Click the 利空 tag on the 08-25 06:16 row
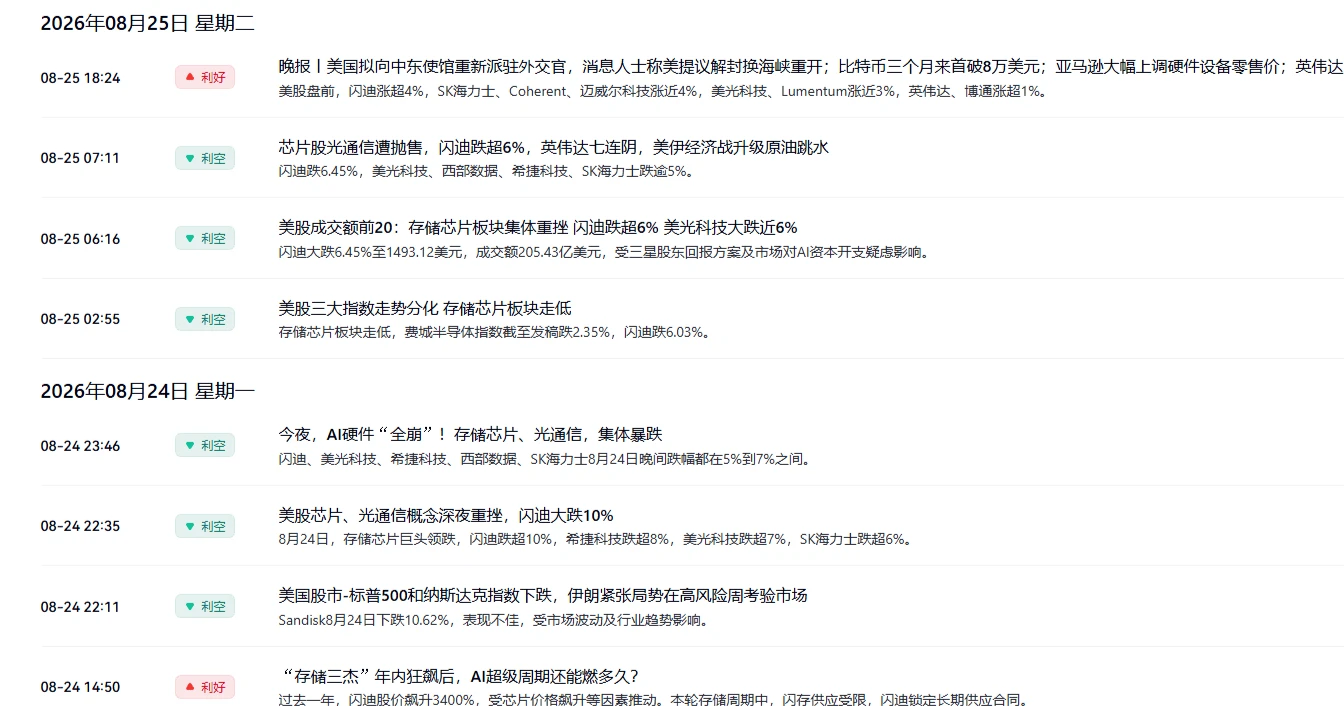Screen dimensions: 1344x706 pos(205,238)
